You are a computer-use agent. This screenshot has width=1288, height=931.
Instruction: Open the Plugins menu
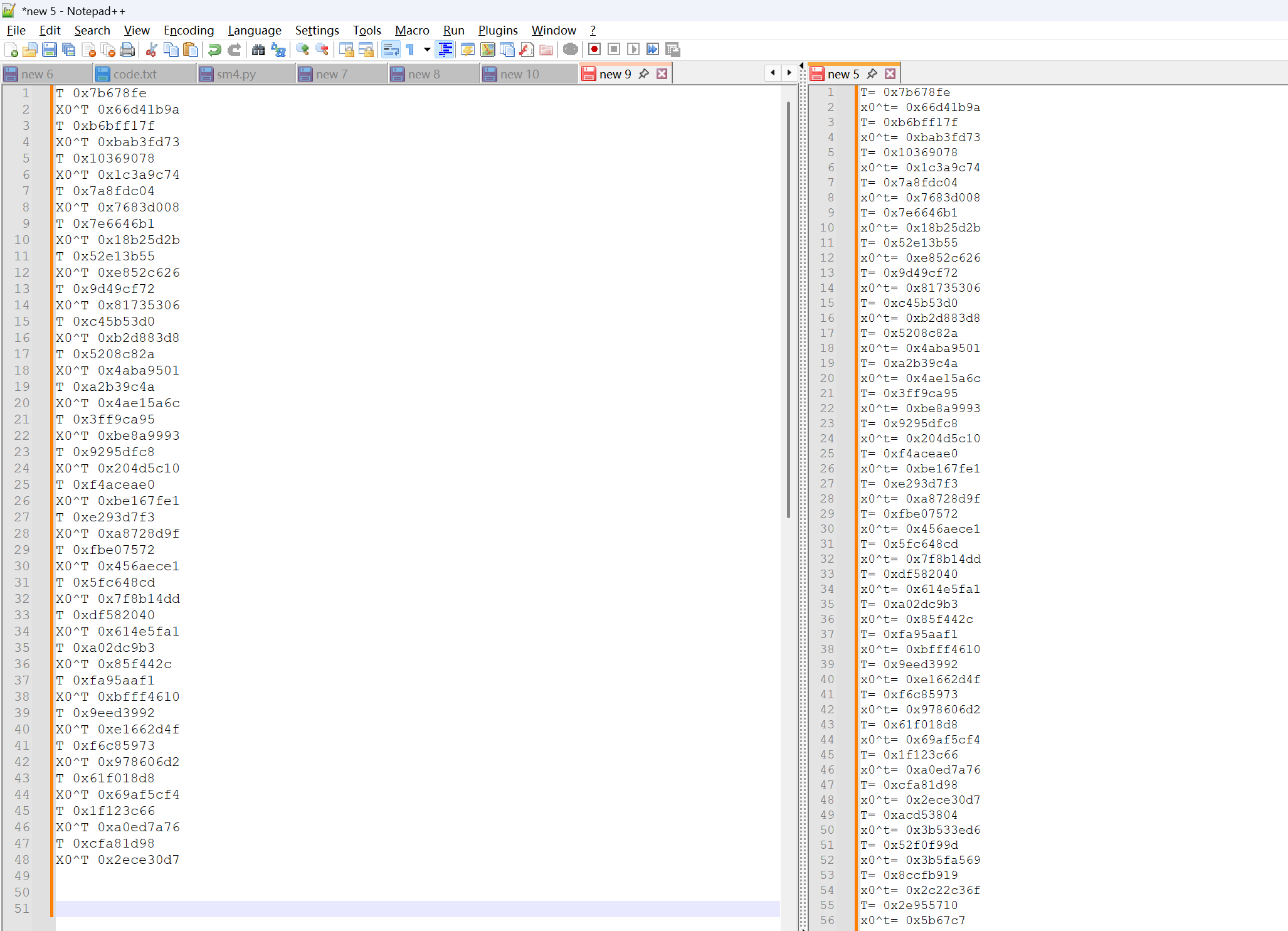497,30
